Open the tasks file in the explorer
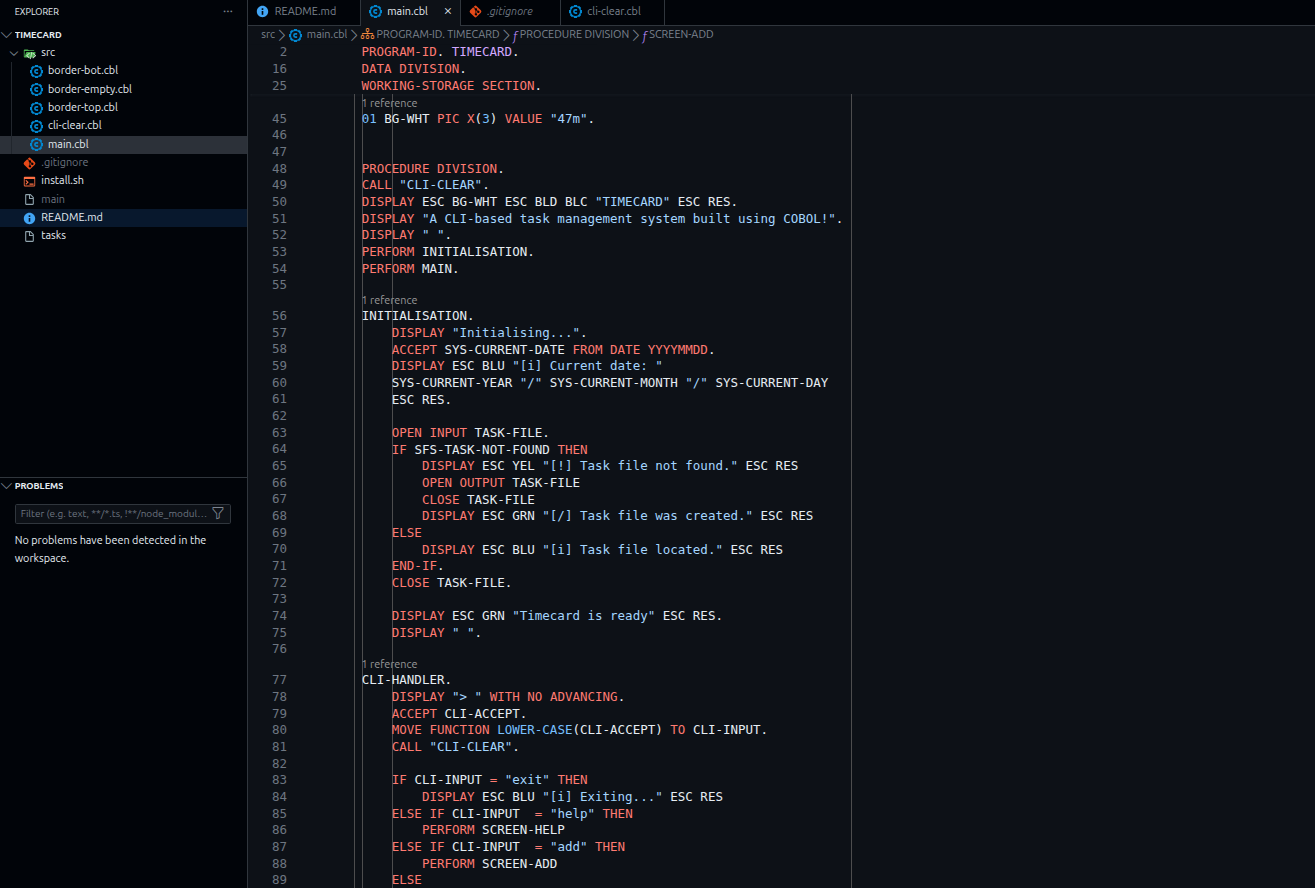 (x=53, y=236)
